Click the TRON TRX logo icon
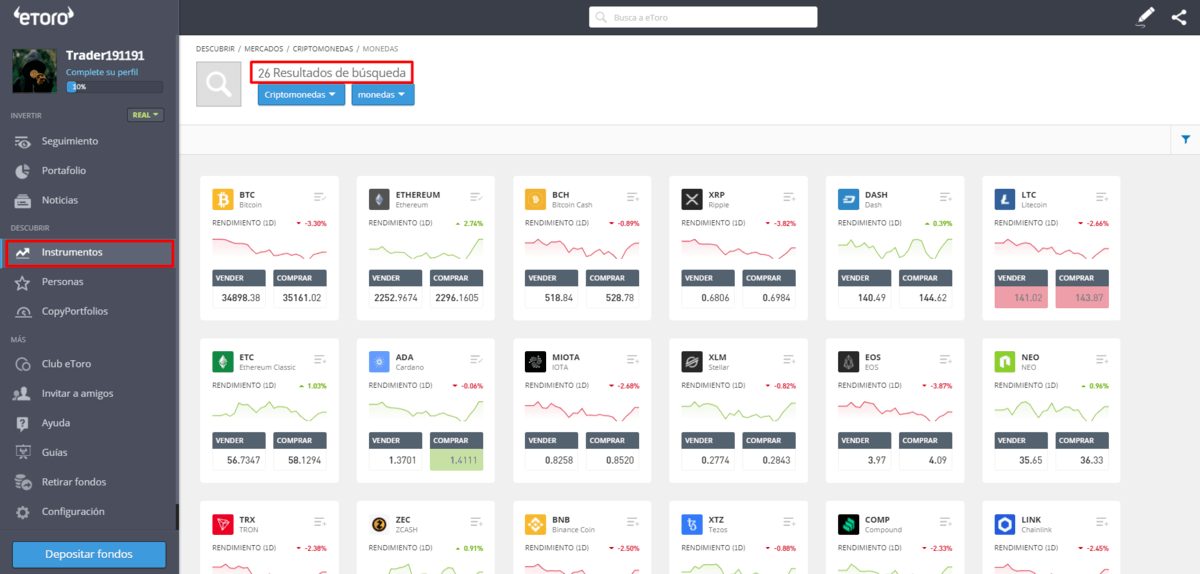The image size is (1200, 574). tap(222, 524)
